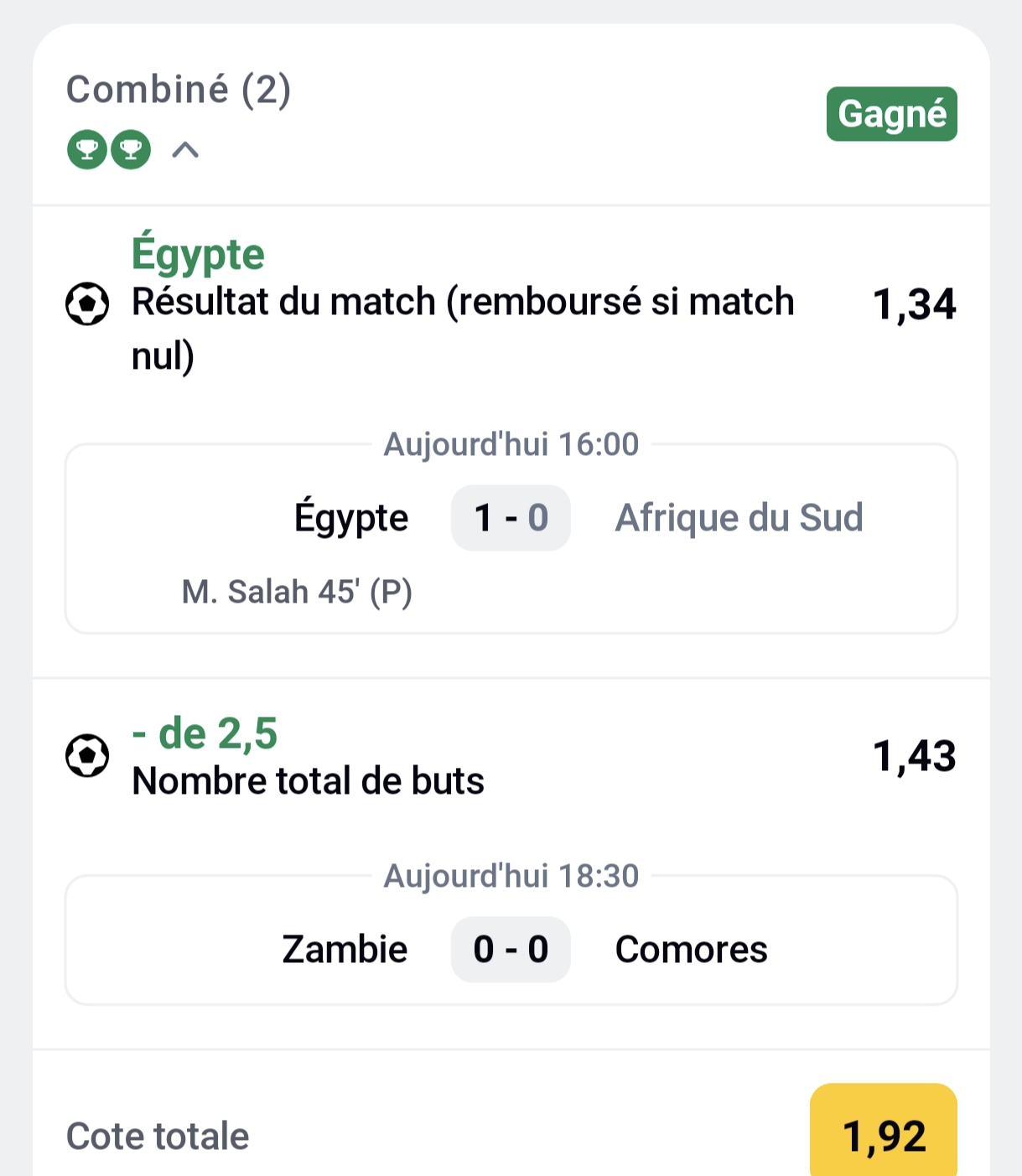The width and height of the screenshot is (1022, 1176).
Task: Tap the Zambie team name
Action: tap(345, 950)
